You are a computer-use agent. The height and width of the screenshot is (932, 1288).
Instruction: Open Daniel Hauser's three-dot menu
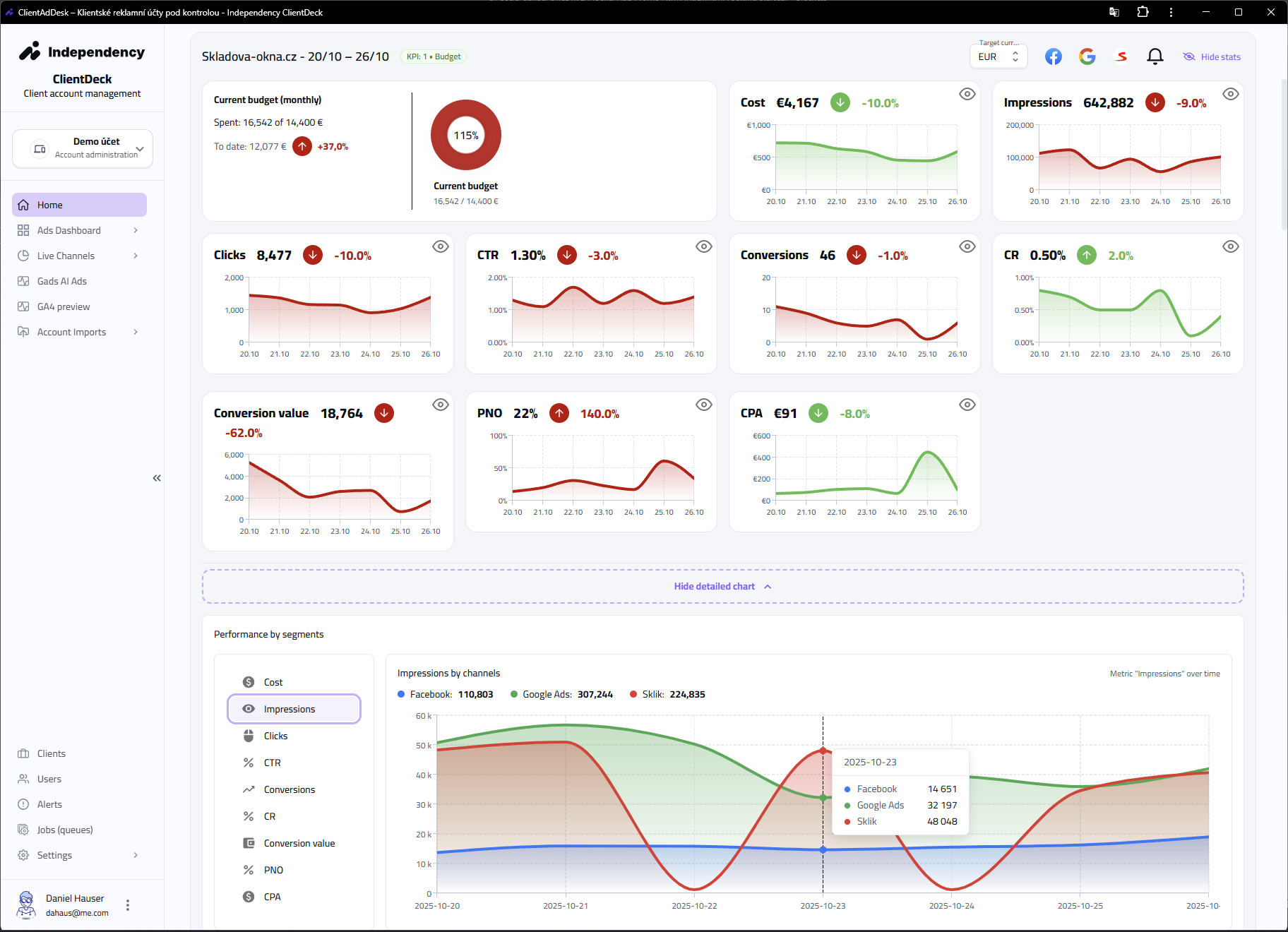pos(128,904)
